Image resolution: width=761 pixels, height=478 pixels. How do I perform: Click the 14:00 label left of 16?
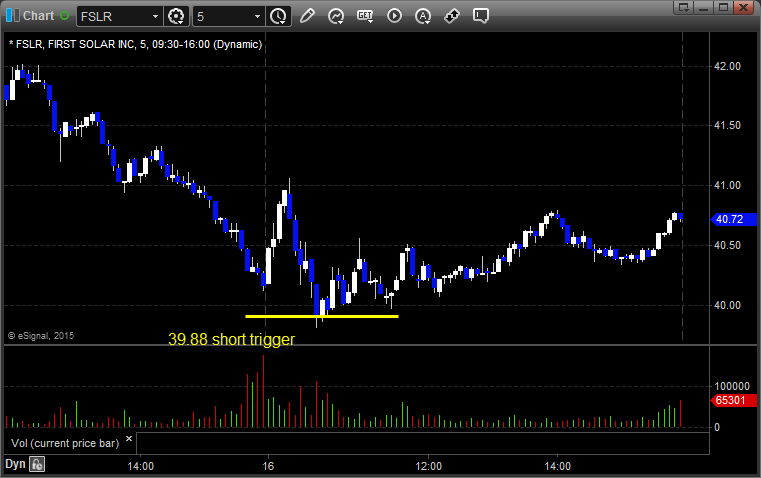pos(140,466)
